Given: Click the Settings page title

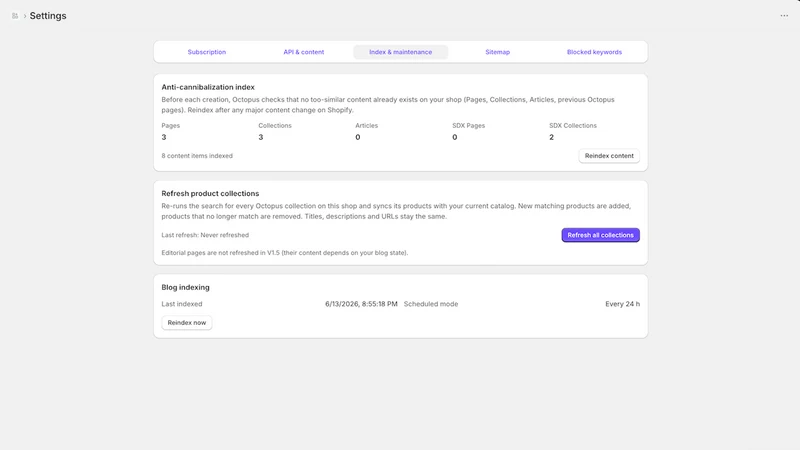Looking at the screenshot, I should [x=48, y=16].
